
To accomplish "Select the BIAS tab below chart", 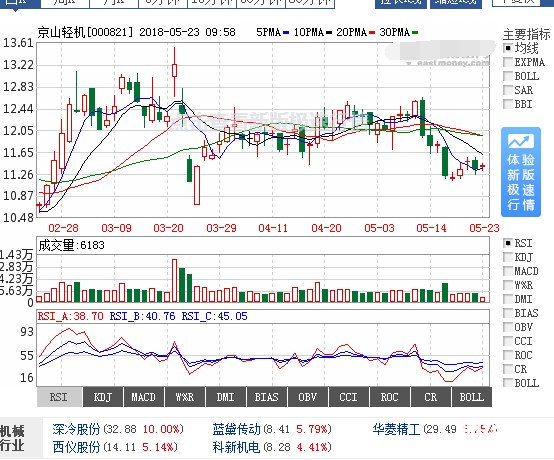I will point(267,397).
